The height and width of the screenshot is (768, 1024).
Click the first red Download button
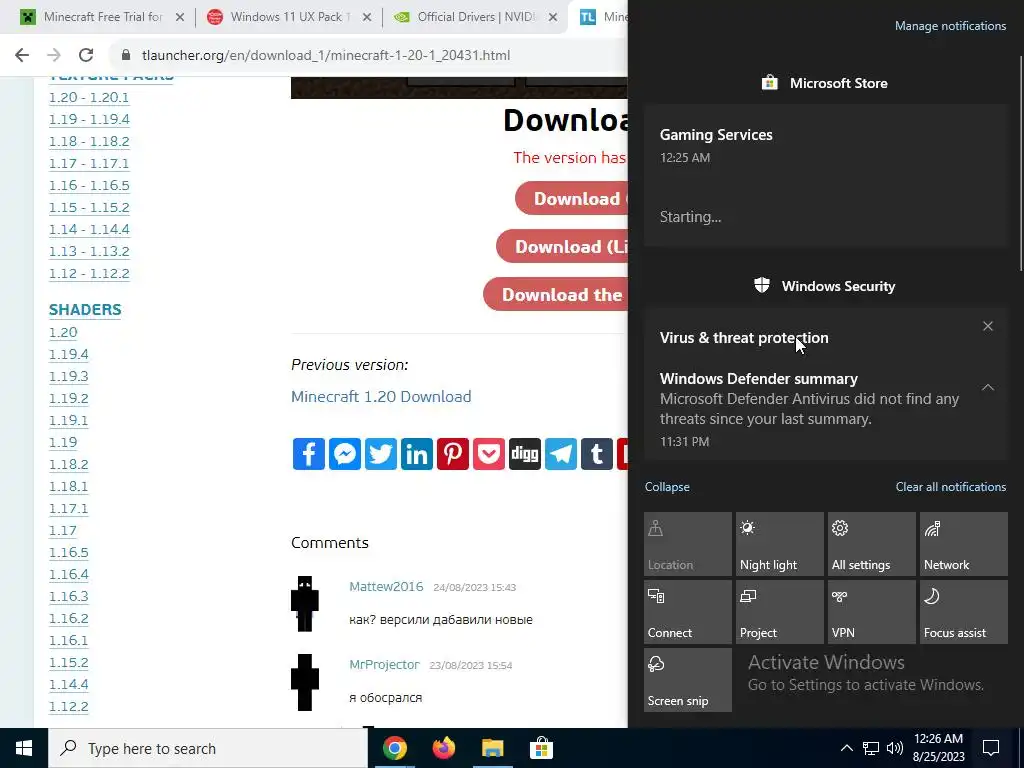pyautogui.click(x=571, y=199)
